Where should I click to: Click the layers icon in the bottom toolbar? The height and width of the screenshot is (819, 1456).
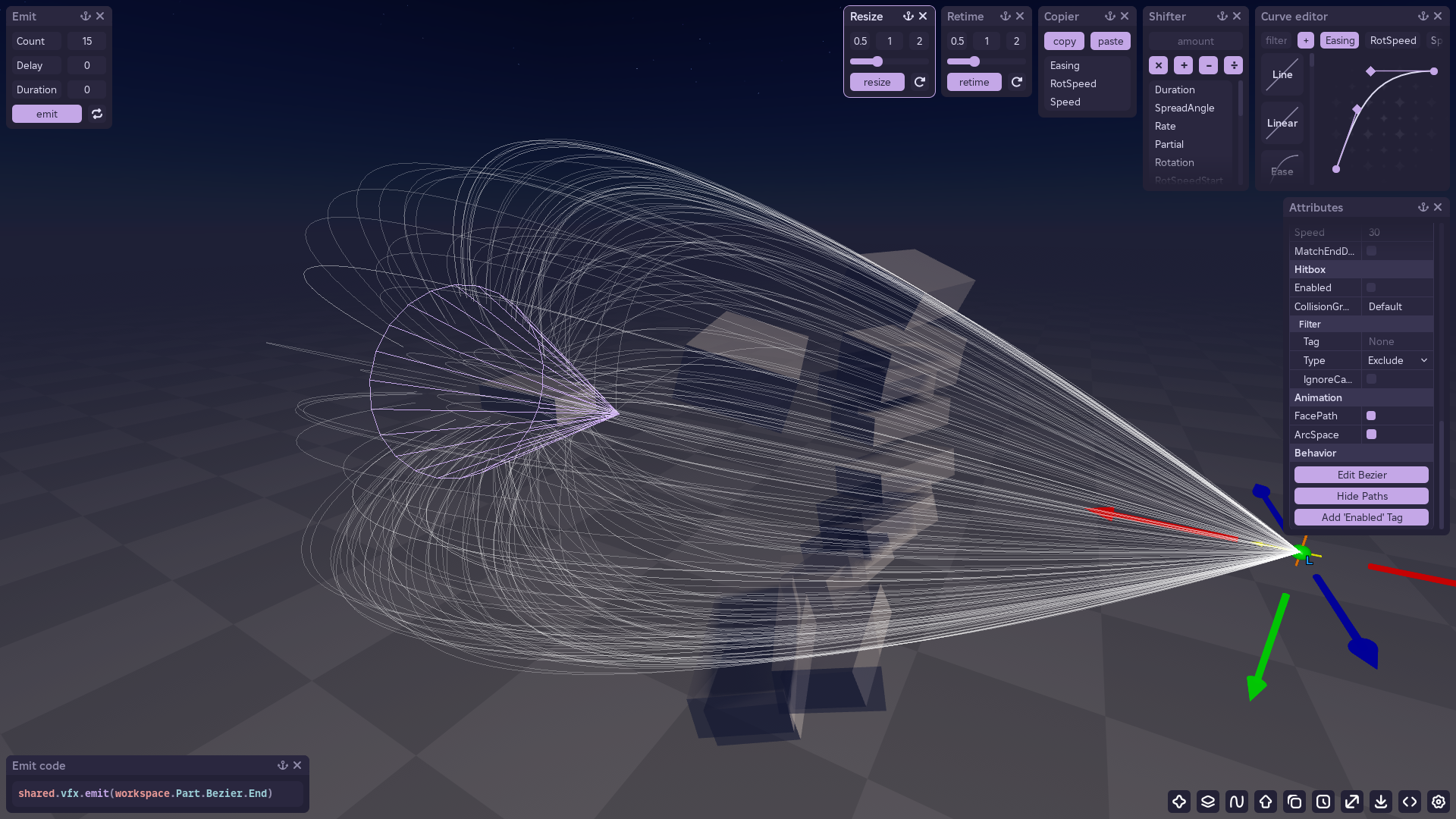coord(1207,802)
